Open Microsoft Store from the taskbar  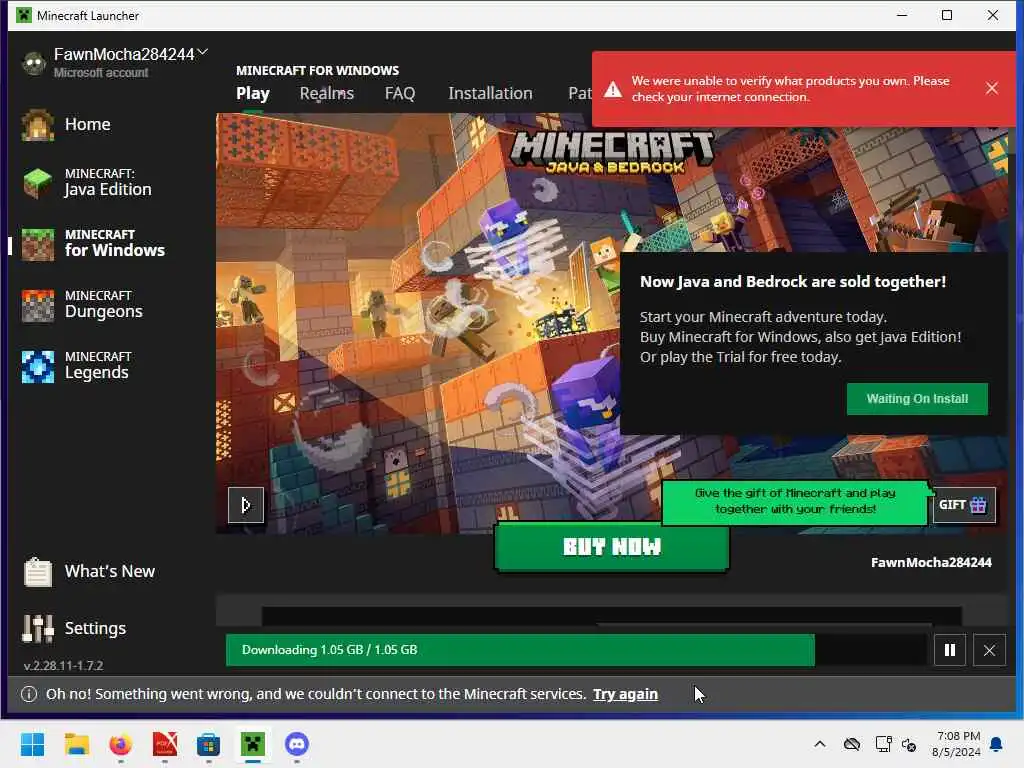(208, 744)
